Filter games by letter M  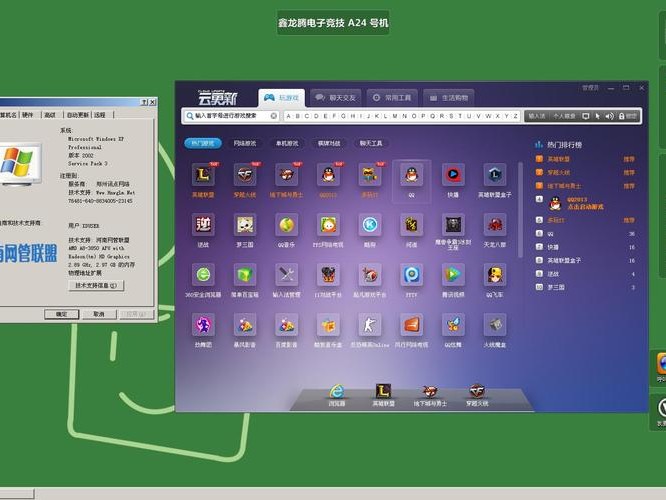[x=395, y=116]
